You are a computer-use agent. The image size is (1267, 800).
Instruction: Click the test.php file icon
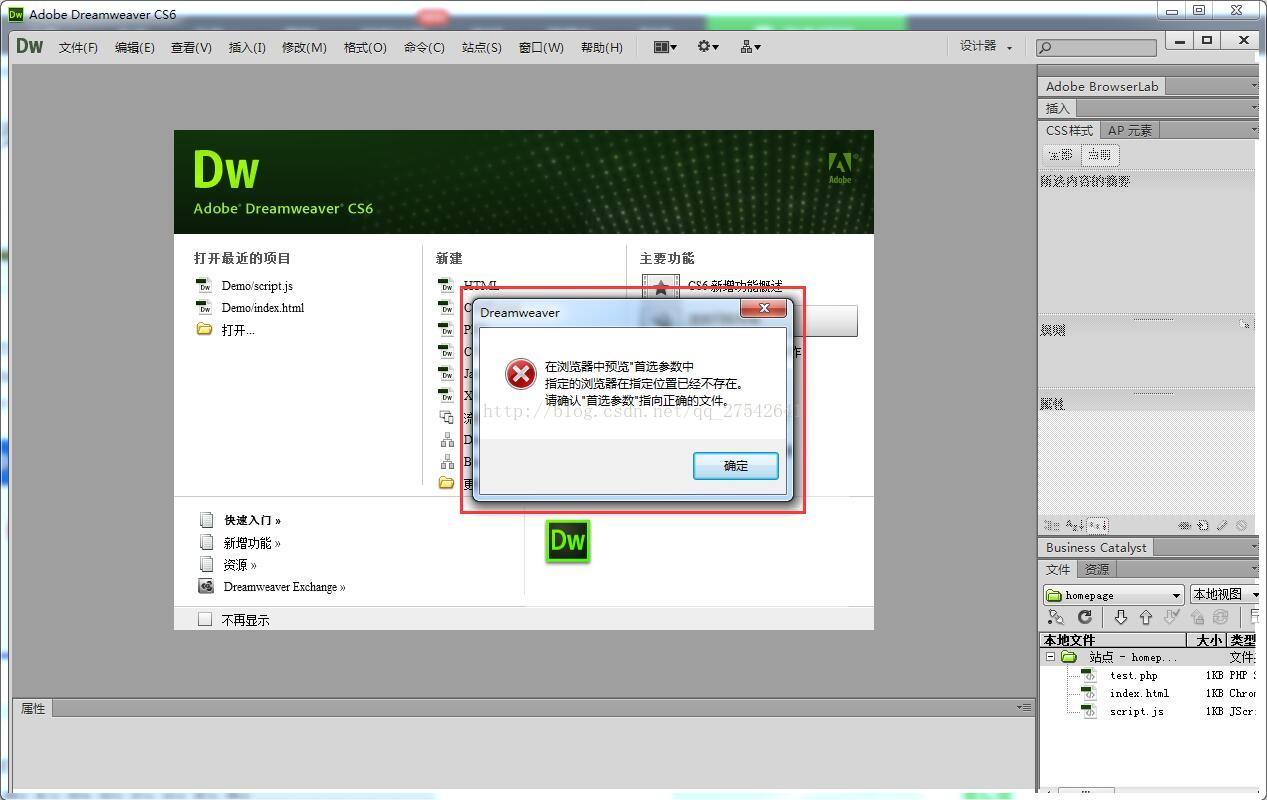point(1089,675)
